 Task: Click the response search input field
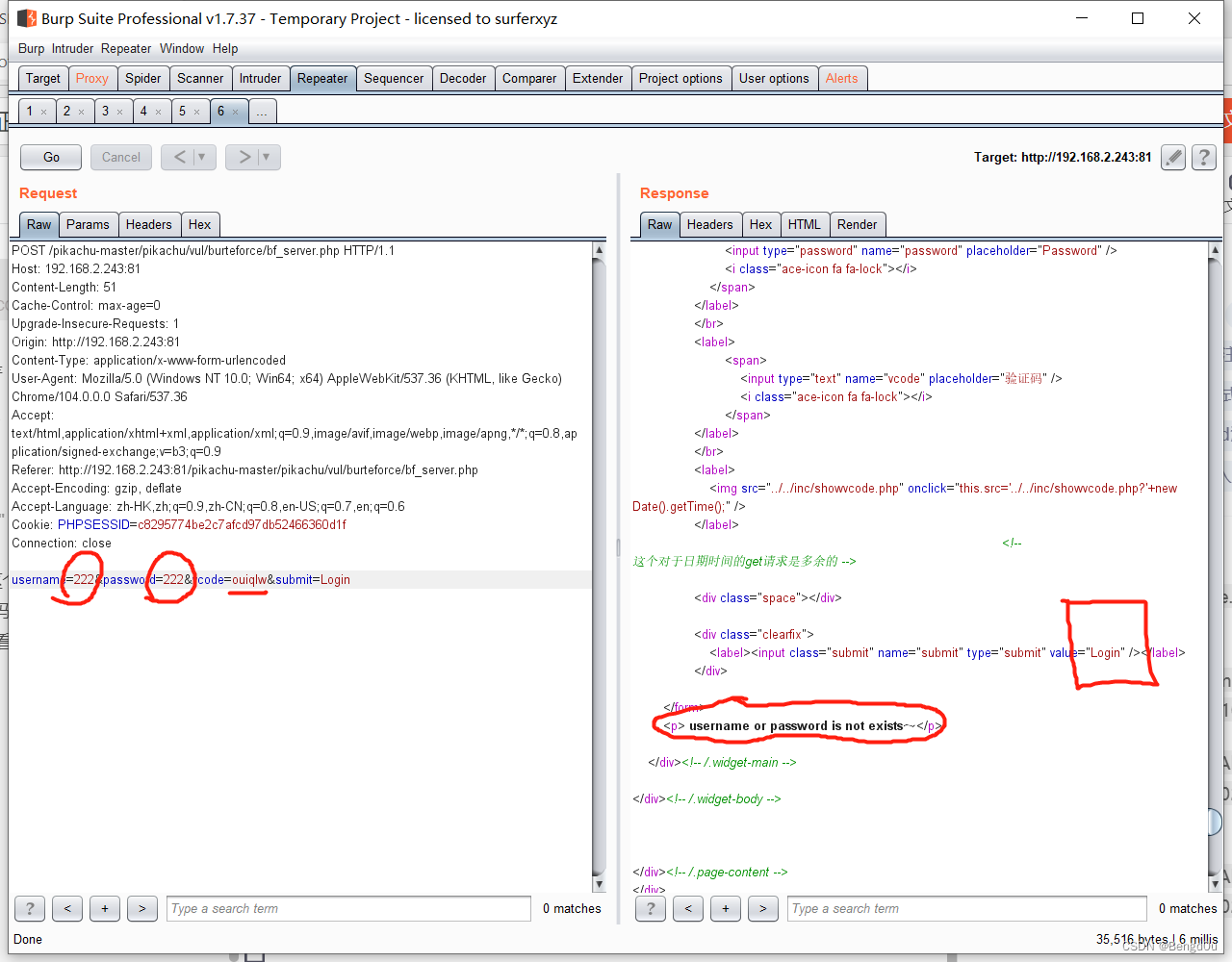[967, 908]
